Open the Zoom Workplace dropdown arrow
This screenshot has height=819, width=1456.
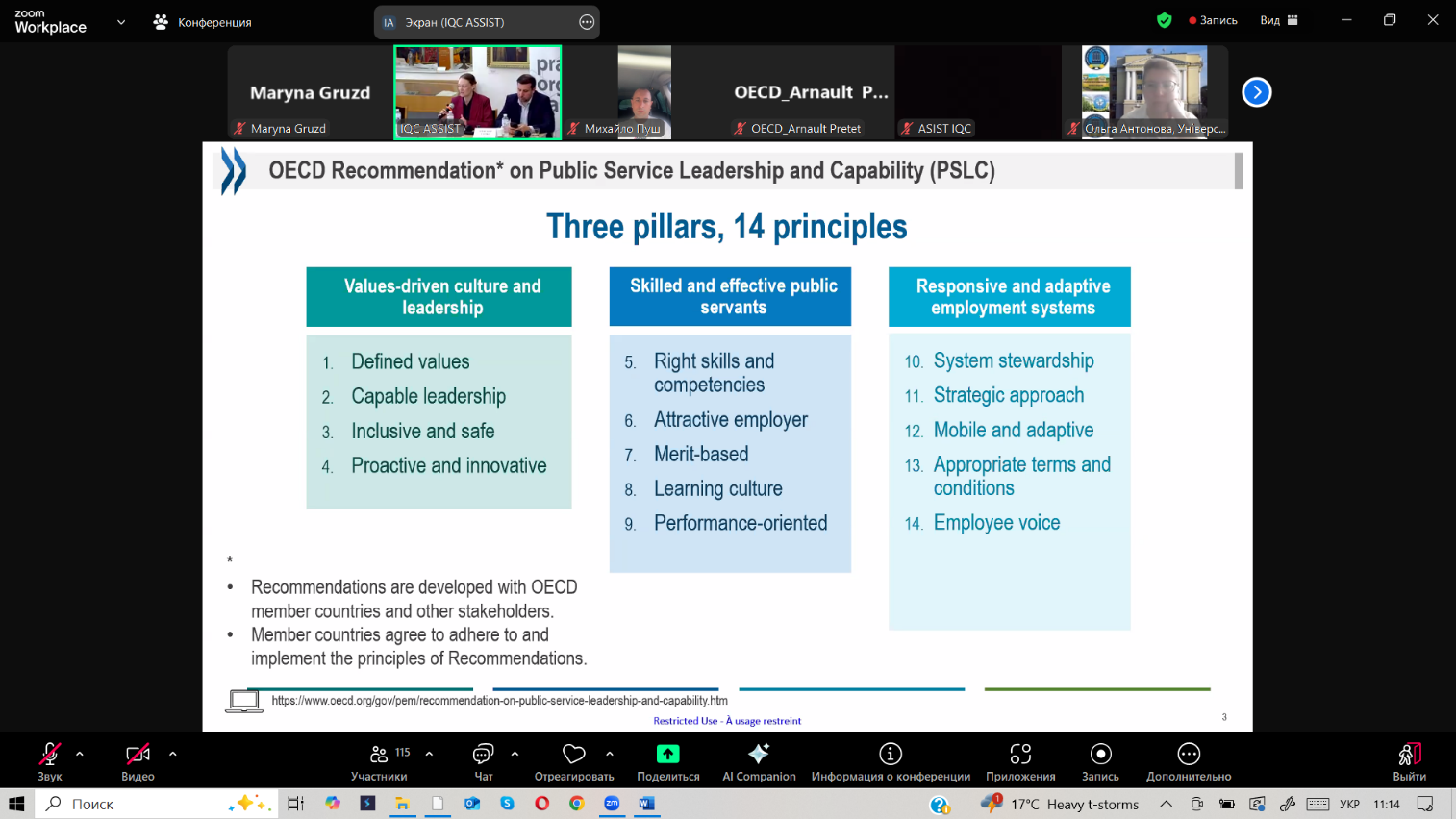pos(121,22)
